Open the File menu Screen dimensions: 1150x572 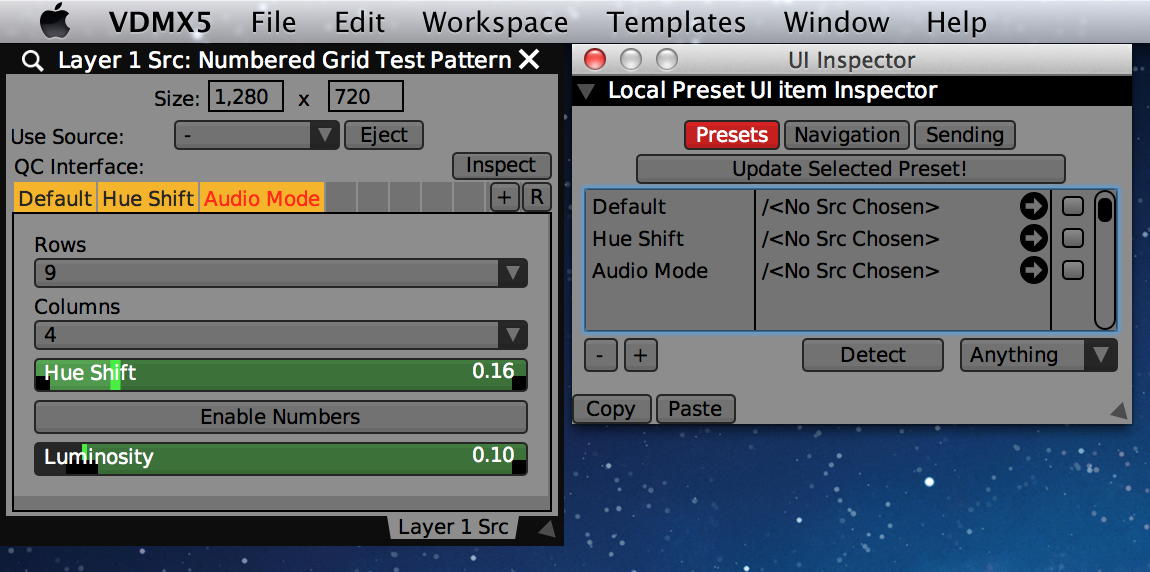point(273,22)
